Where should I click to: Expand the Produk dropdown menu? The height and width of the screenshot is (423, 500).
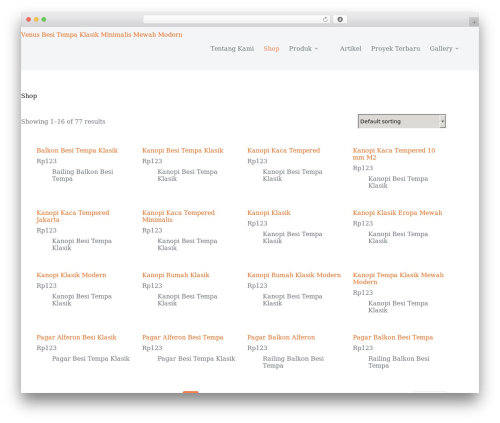pyautogui.click(x=303, y=49)
